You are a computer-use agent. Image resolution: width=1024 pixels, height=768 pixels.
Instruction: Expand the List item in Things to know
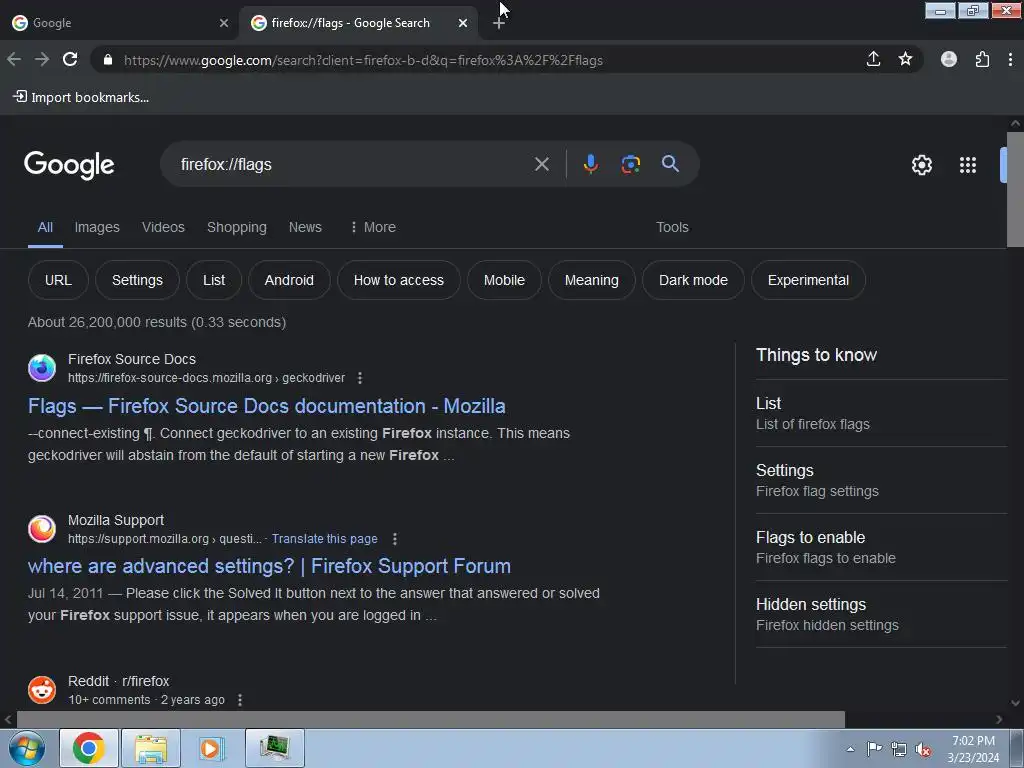(x=881, y=413)
